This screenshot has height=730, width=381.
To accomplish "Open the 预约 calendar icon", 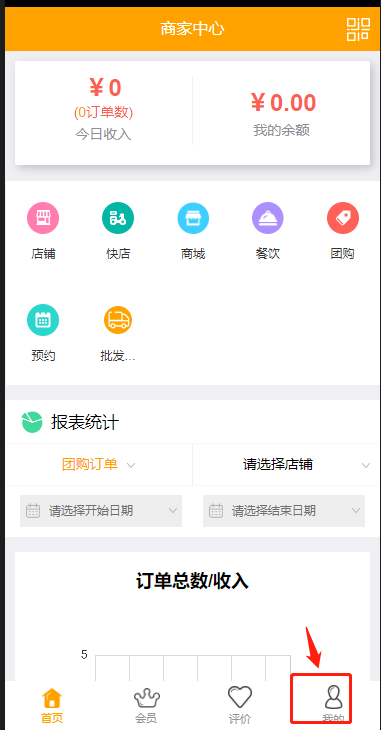I will point(43,320).
